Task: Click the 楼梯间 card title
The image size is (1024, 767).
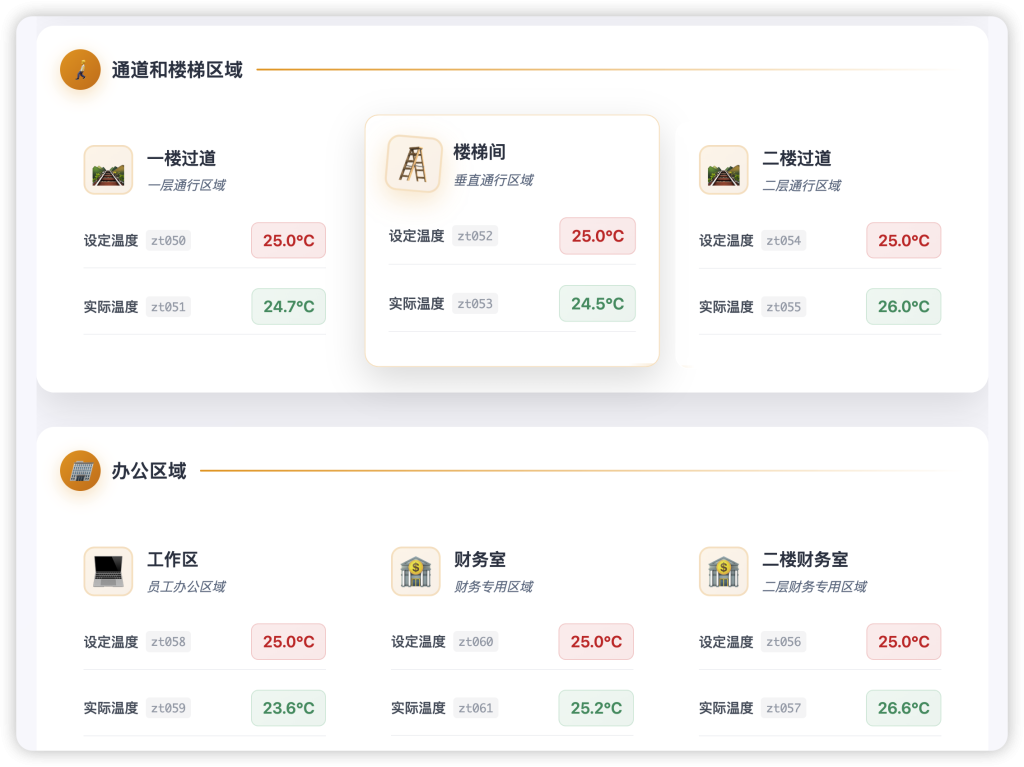Action: pyautogui.click(x=479, y=152)
